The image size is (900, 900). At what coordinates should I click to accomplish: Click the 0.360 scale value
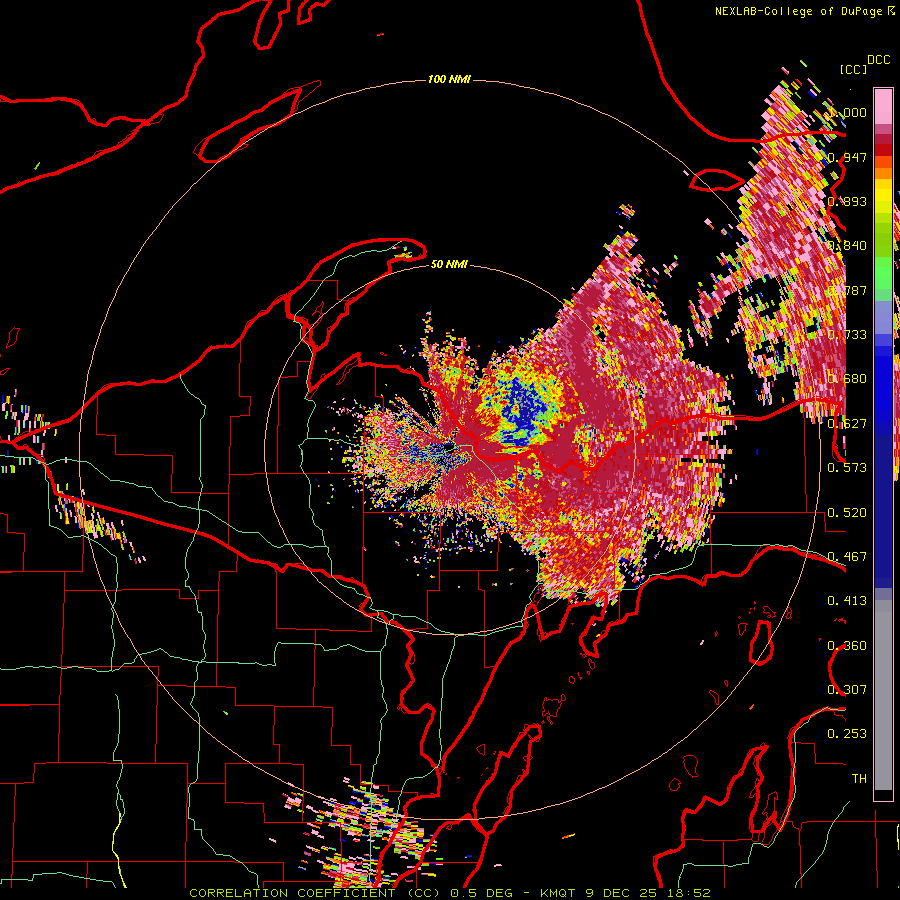coord(847,646)
